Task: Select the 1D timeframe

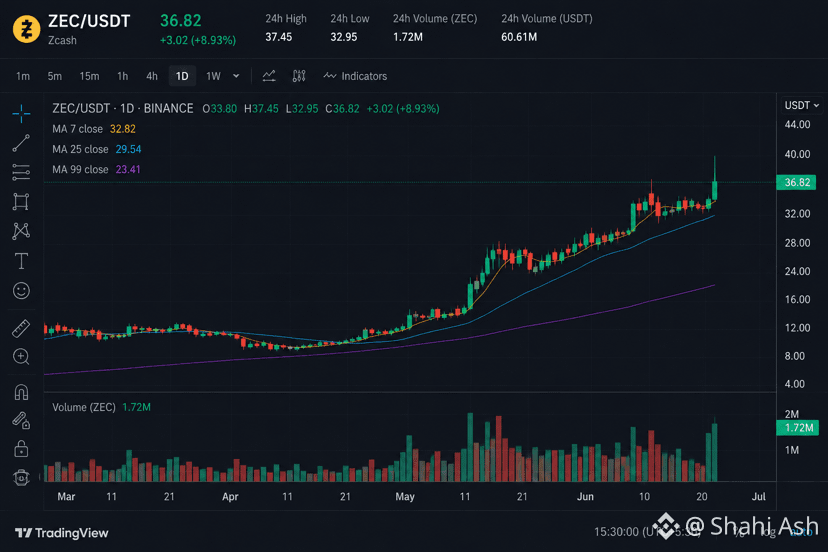Action: tap(182, 76)
